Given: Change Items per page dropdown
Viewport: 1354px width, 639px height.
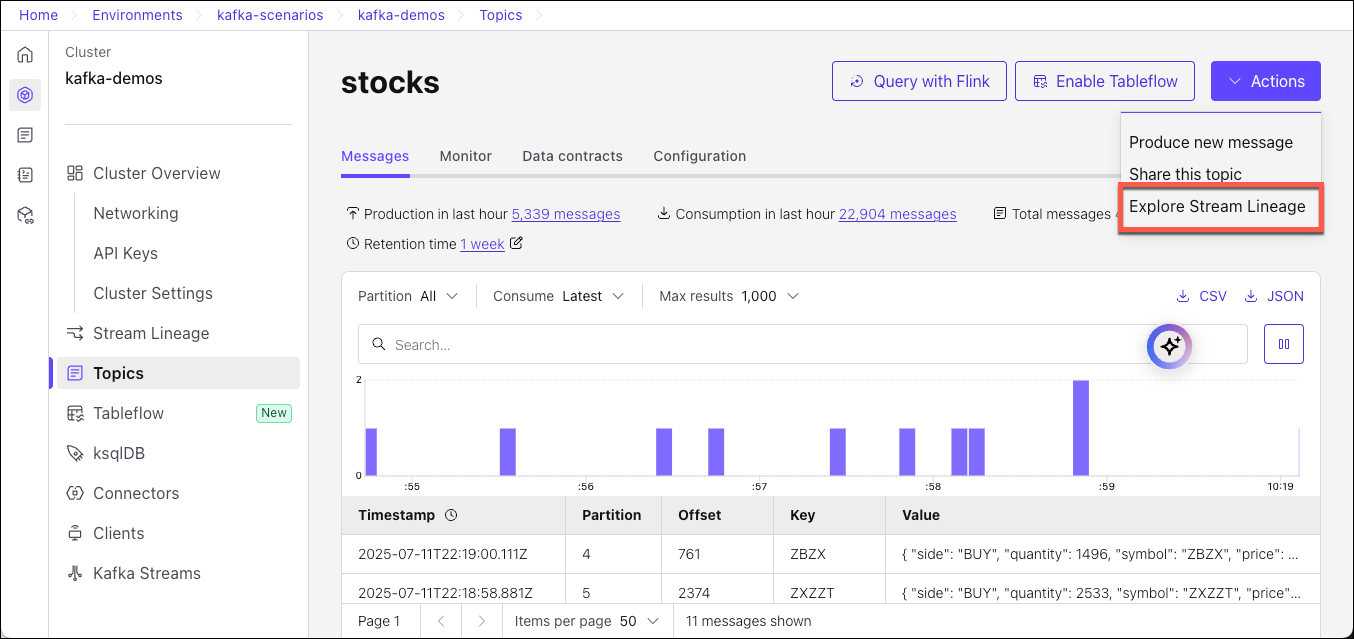Looking at the screenshot, I should point(640,621).
